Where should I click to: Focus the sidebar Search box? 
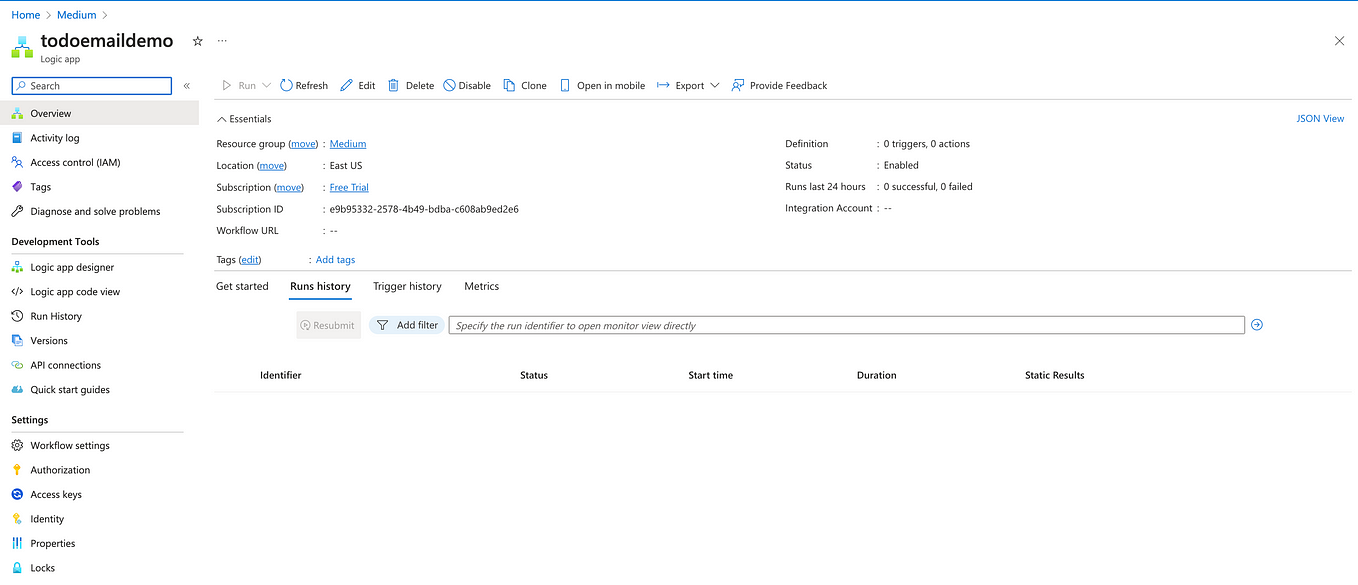91,86
